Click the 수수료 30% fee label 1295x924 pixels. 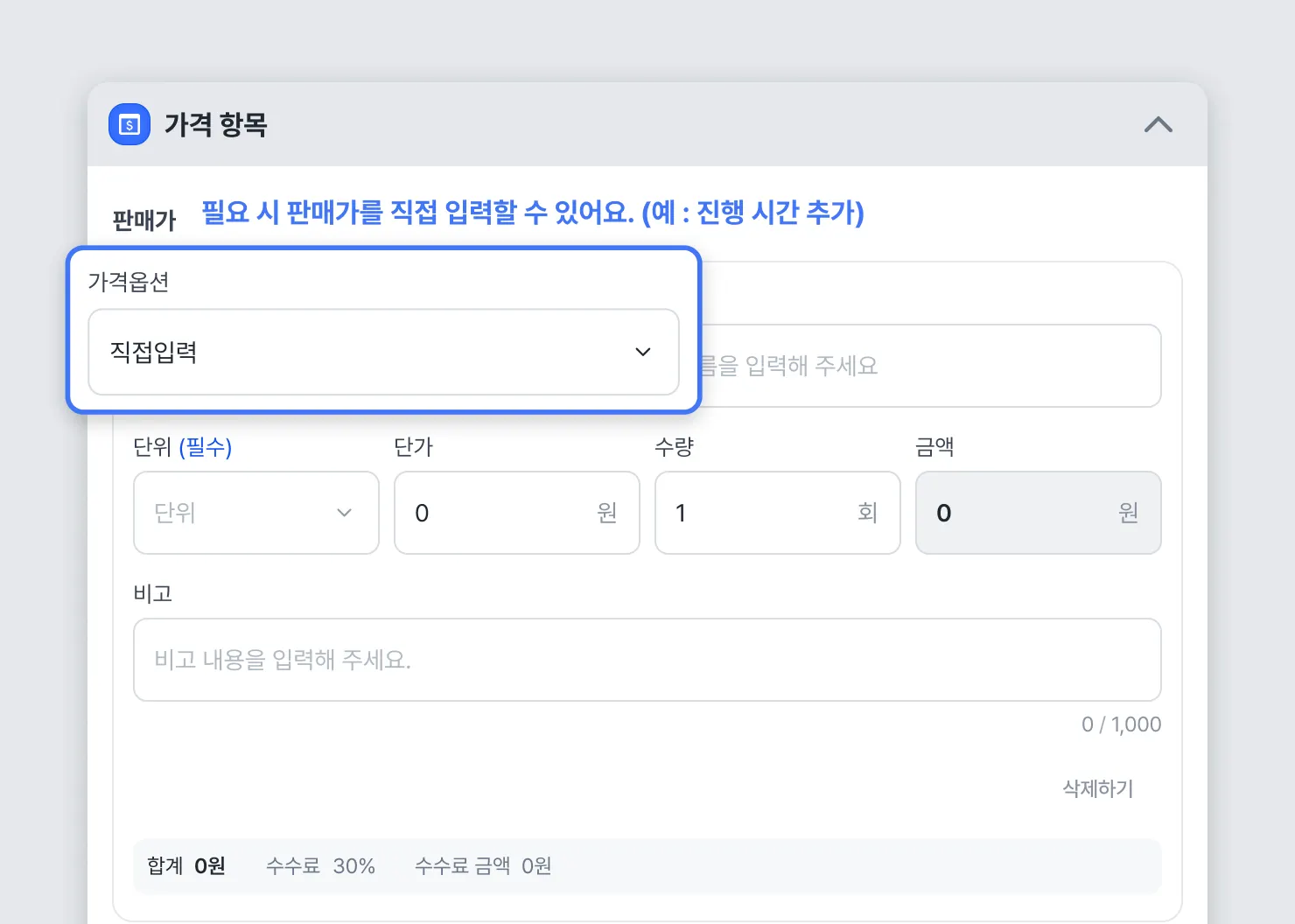pos(320,866)
